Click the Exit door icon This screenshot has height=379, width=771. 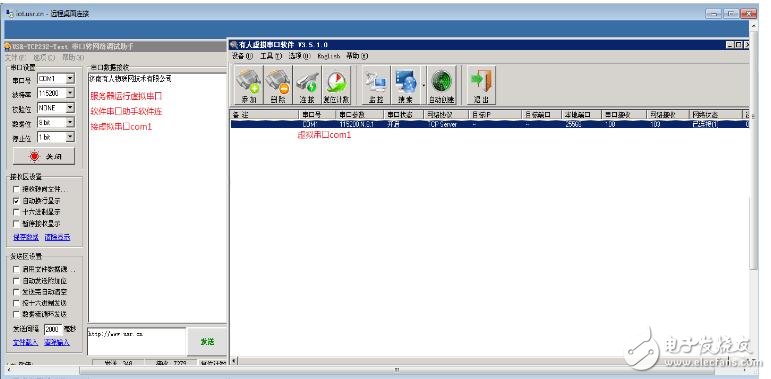(481, 85)
